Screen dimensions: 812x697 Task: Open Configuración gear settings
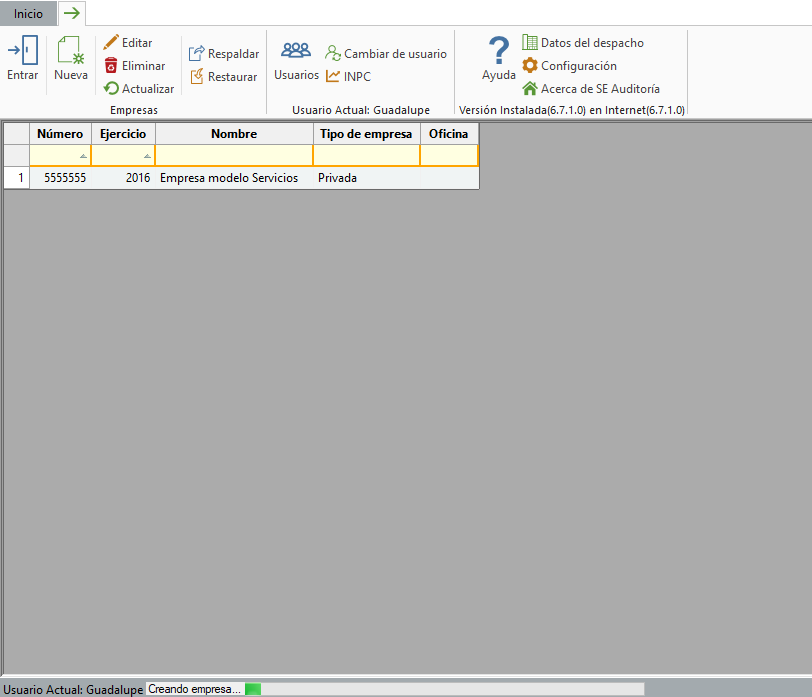point(530,66)
